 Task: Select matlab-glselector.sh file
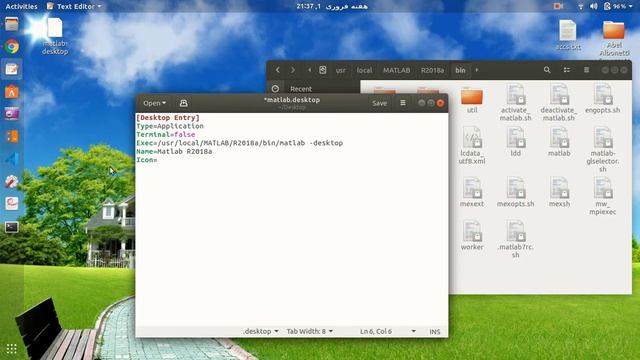click(602, 149)
